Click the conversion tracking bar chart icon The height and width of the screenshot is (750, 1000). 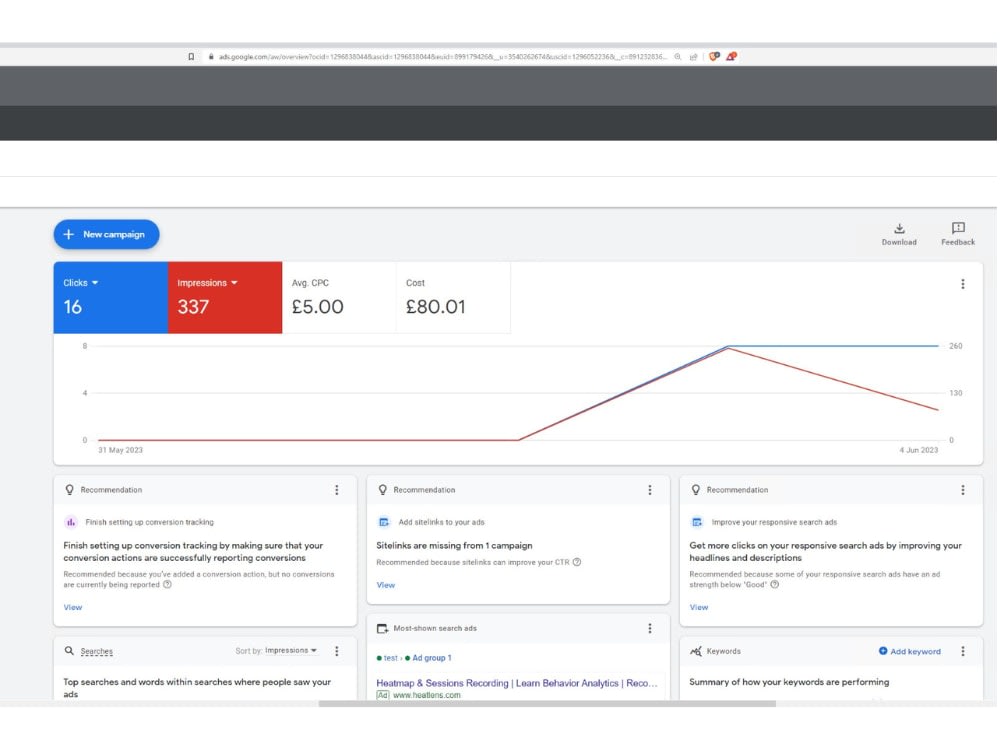pos(71,522)
